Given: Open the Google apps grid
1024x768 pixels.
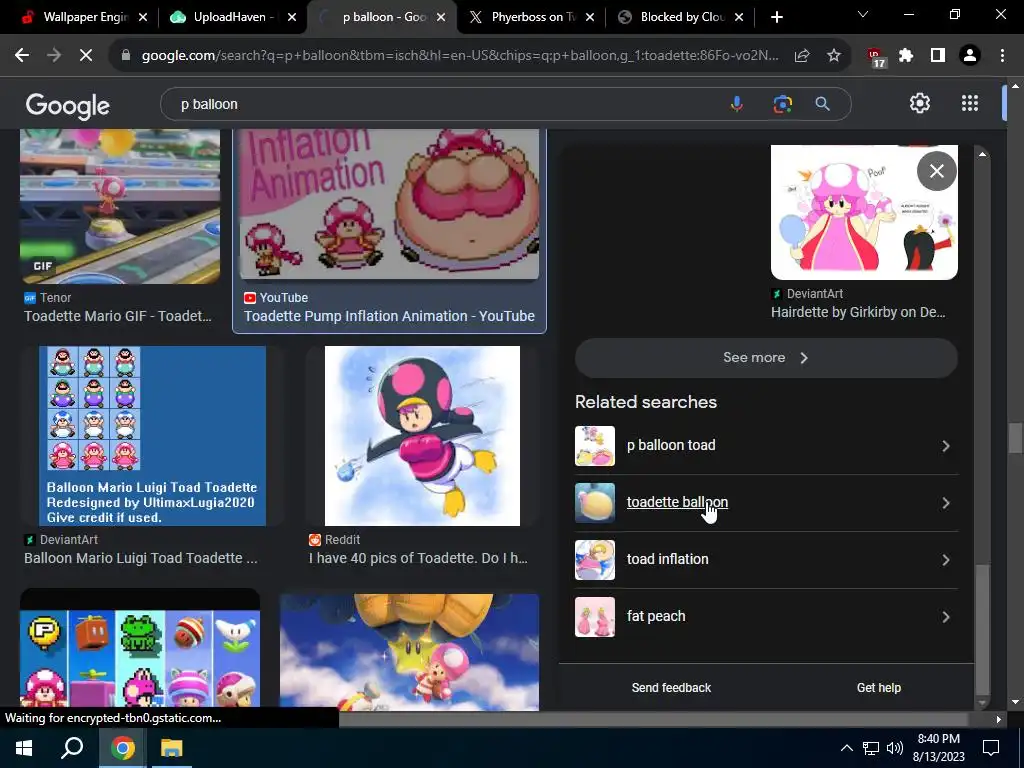Looking at the screenshot, I should (x=970, y=103).
